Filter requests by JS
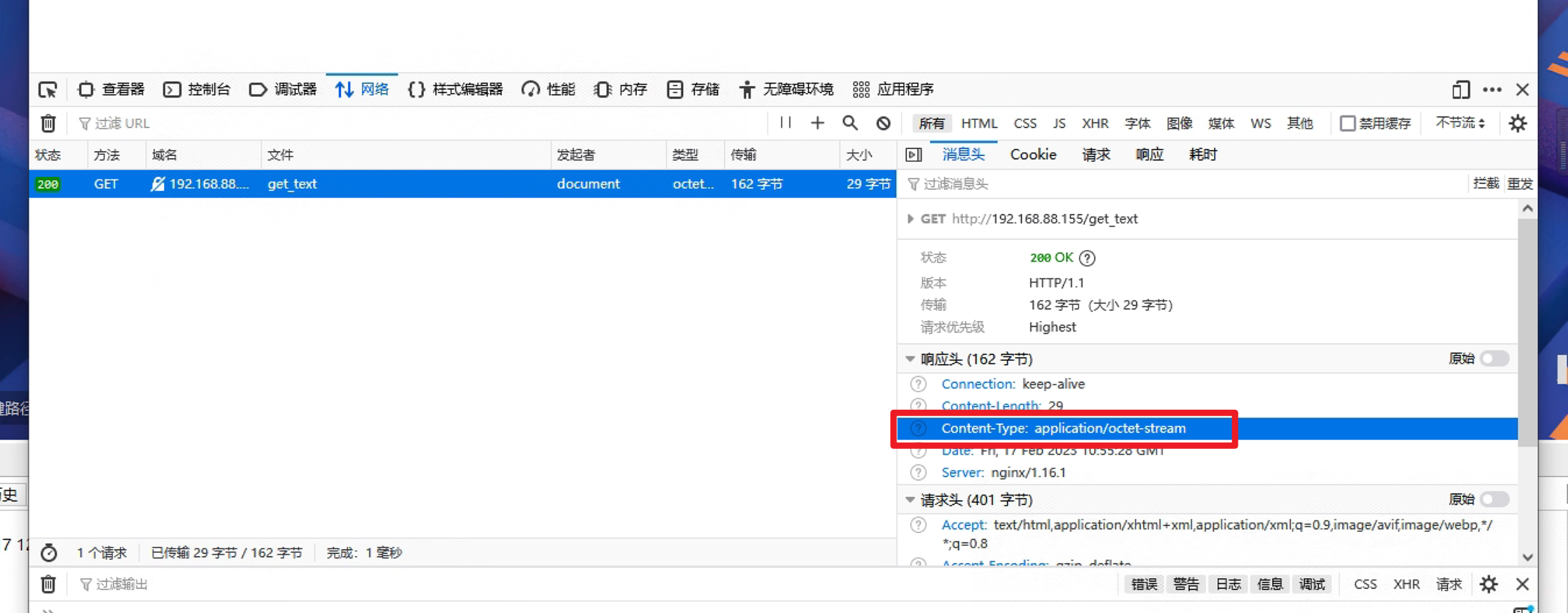The width and height of the screenshot is (1568, 613). (1059, 124)
